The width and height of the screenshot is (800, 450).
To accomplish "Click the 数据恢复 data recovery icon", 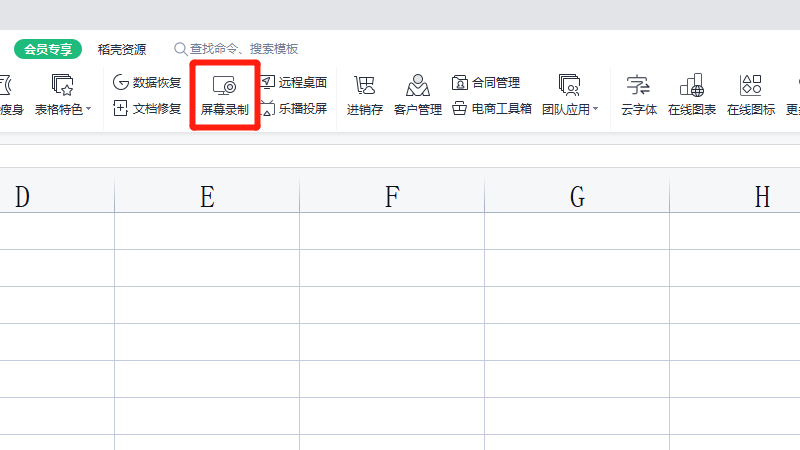I will click(120, 82).
